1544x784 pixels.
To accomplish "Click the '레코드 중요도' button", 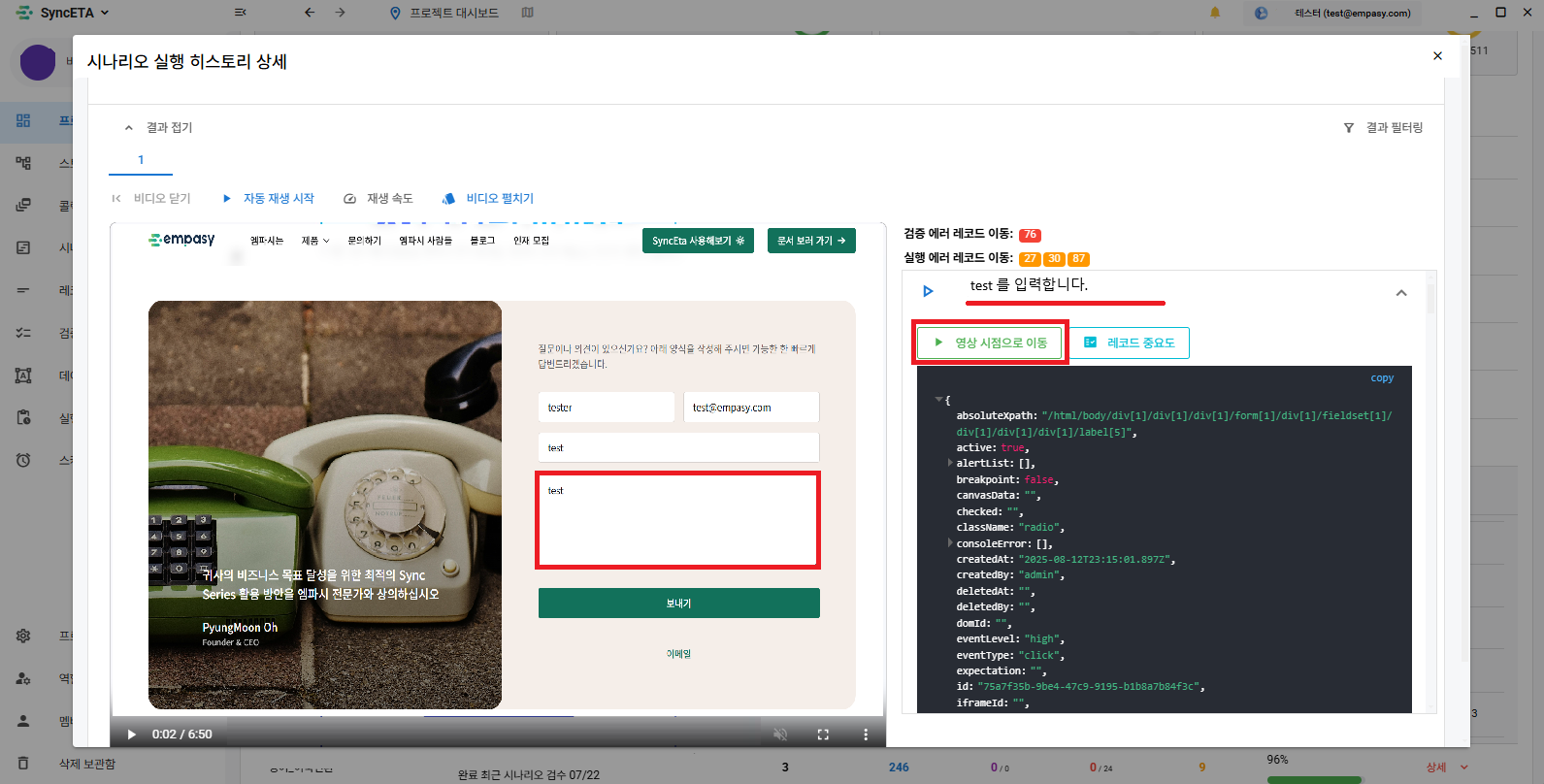I will pos(1130,343).
